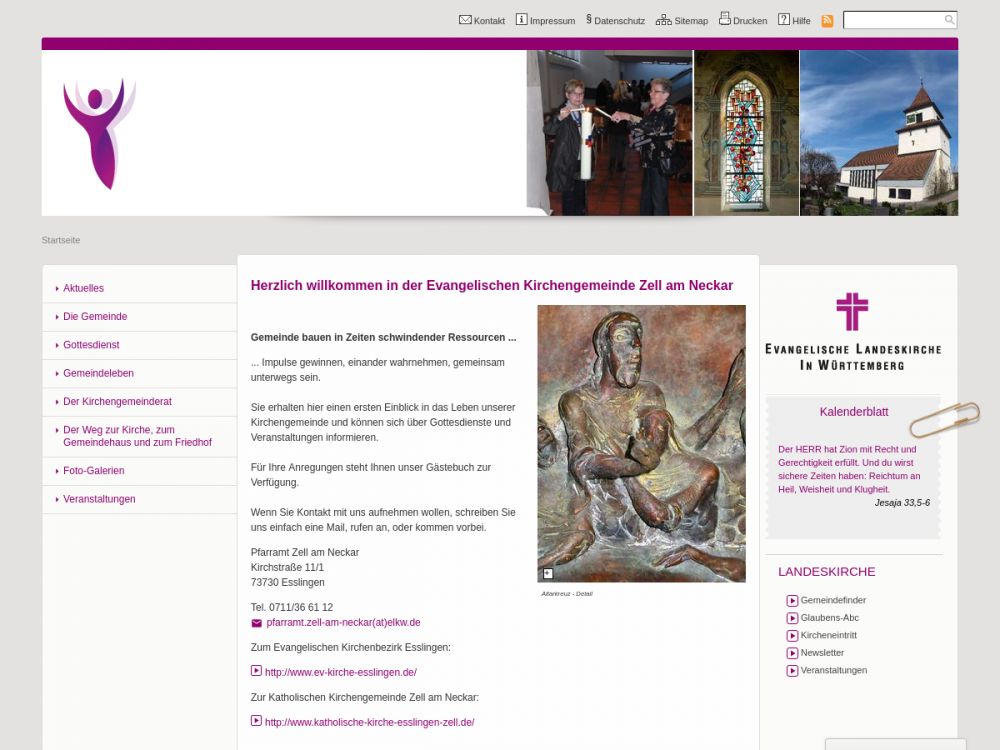Click the Kontakt envelope icon
1000x750 pixels.
point(465,20)
